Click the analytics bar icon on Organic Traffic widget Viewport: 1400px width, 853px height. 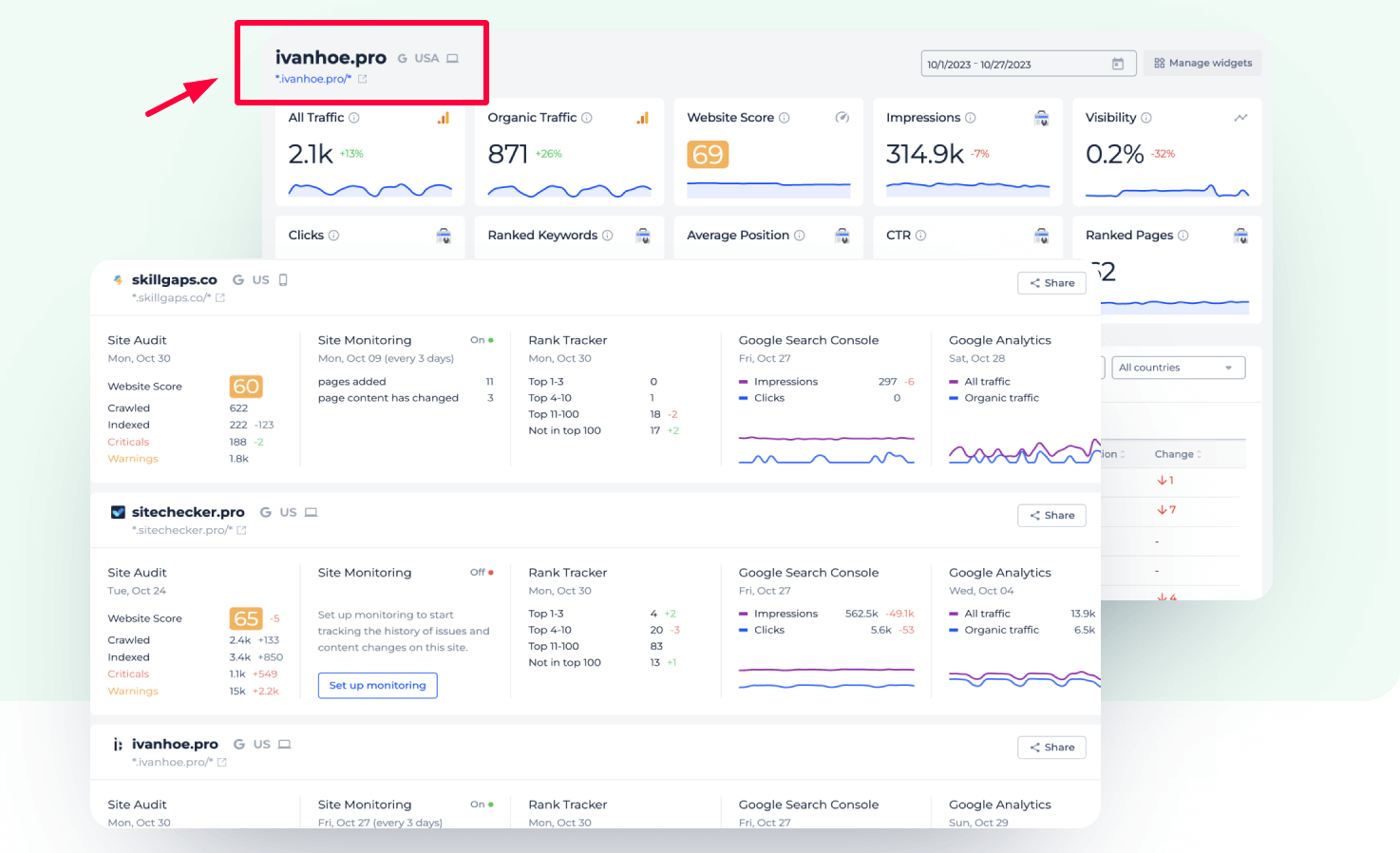coord(643,118)
